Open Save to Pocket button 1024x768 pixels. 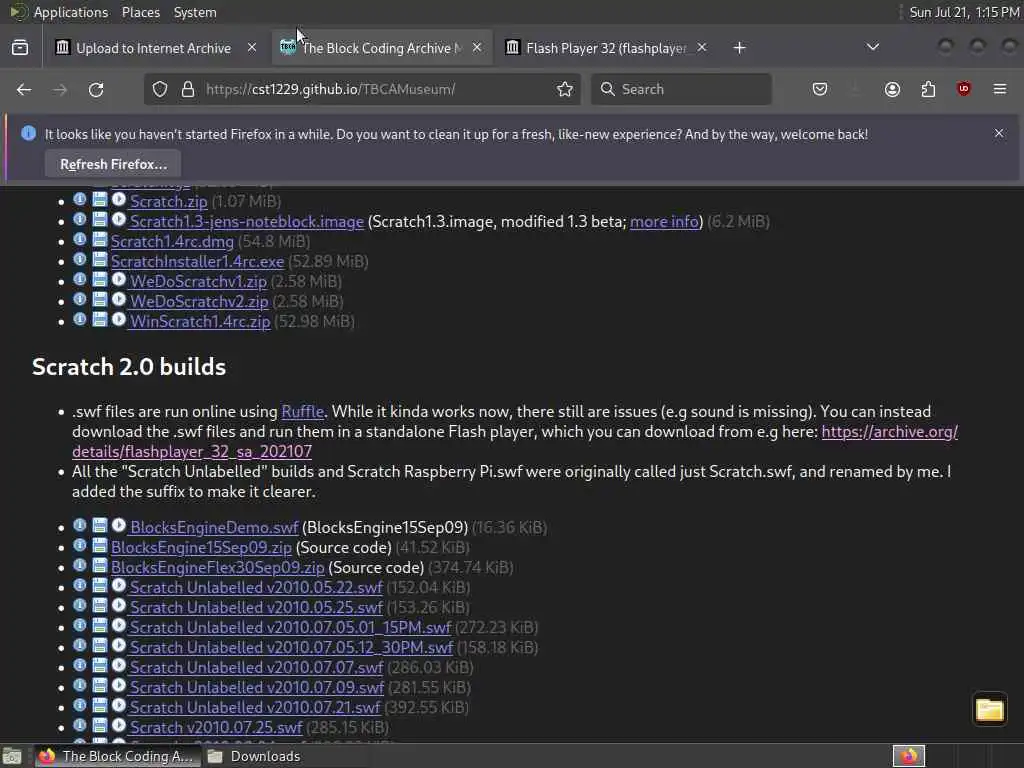820,89
